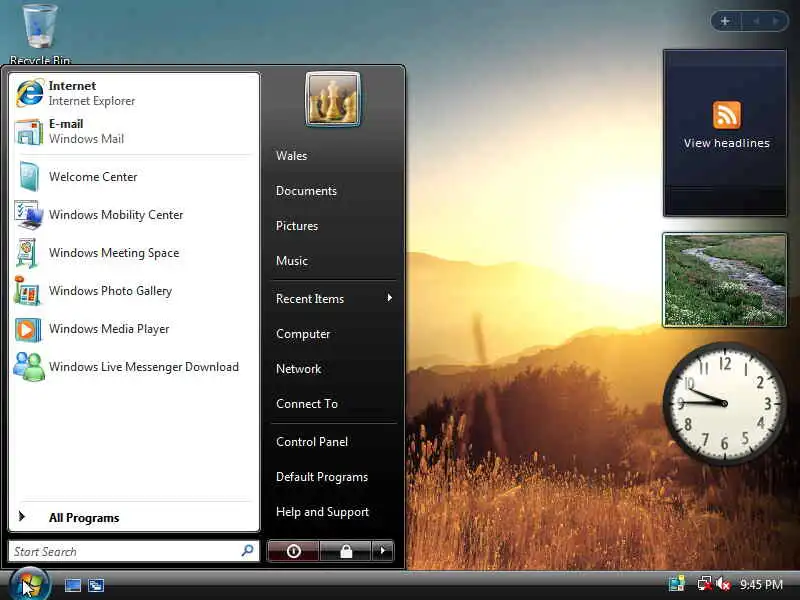Viewport: 800px width, 600px height.
Task: Open Documents from the Start menu
Action: (306, 191)
